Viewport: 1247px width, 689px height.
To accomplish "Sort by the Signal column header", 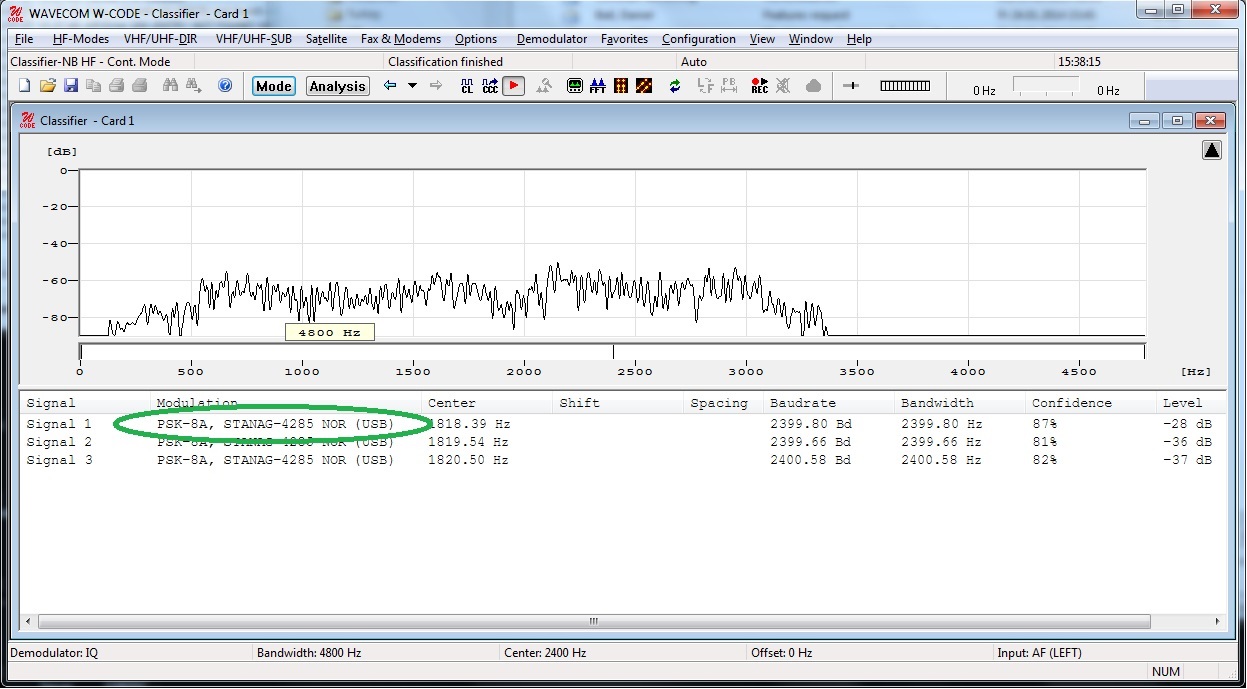I will [x=85, y=403].
